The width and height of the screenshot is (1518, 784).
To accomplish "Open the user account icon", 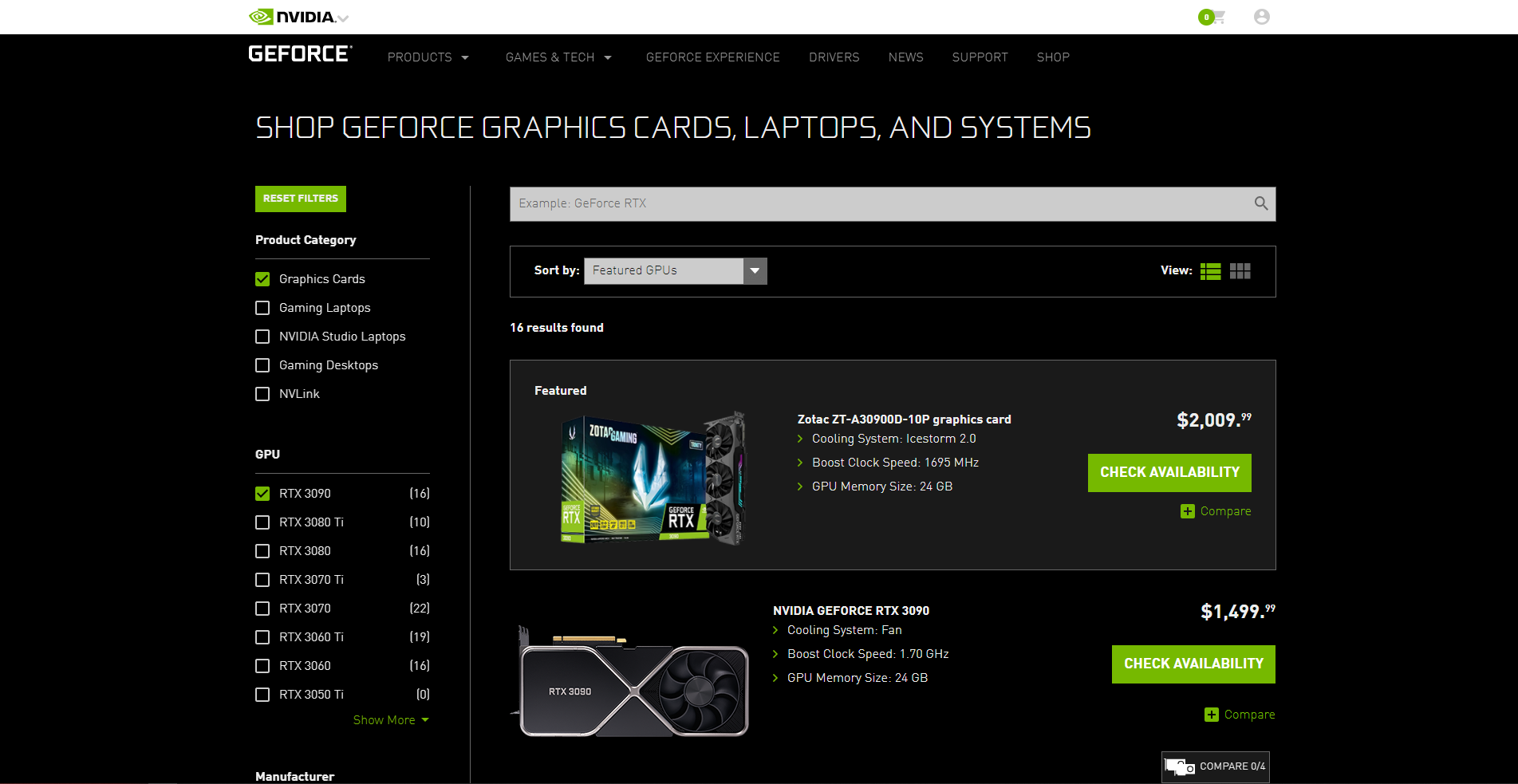I will point(1261,17).
